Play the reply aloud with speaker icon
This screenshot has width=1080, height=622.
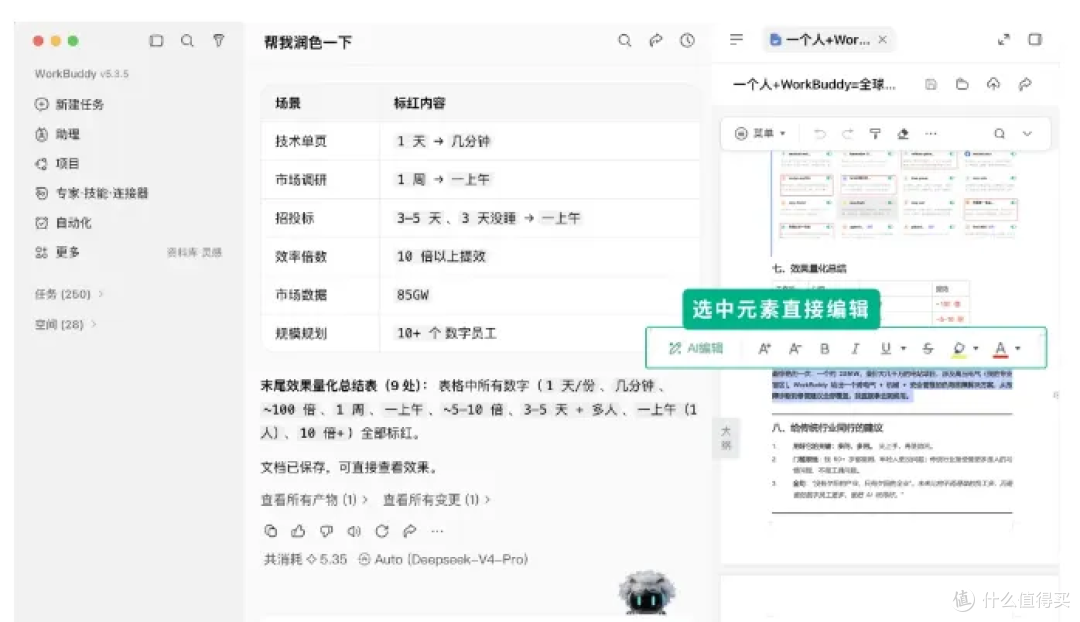(354, 531)
